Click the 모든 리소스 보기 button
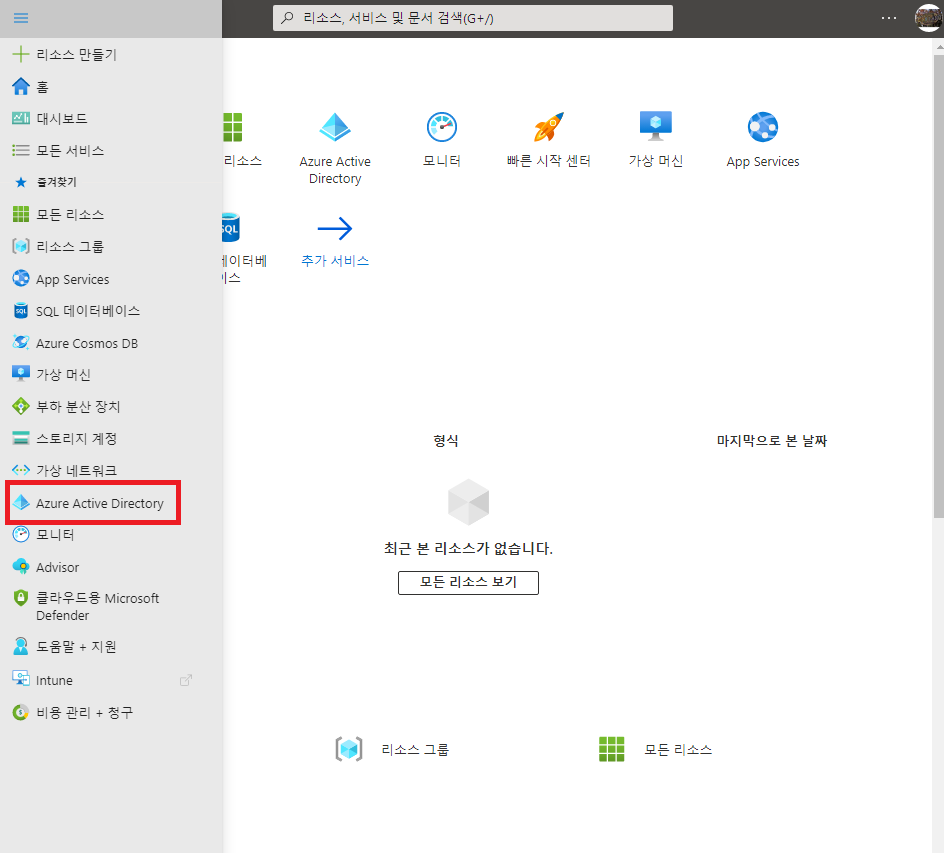 (468, 582)
